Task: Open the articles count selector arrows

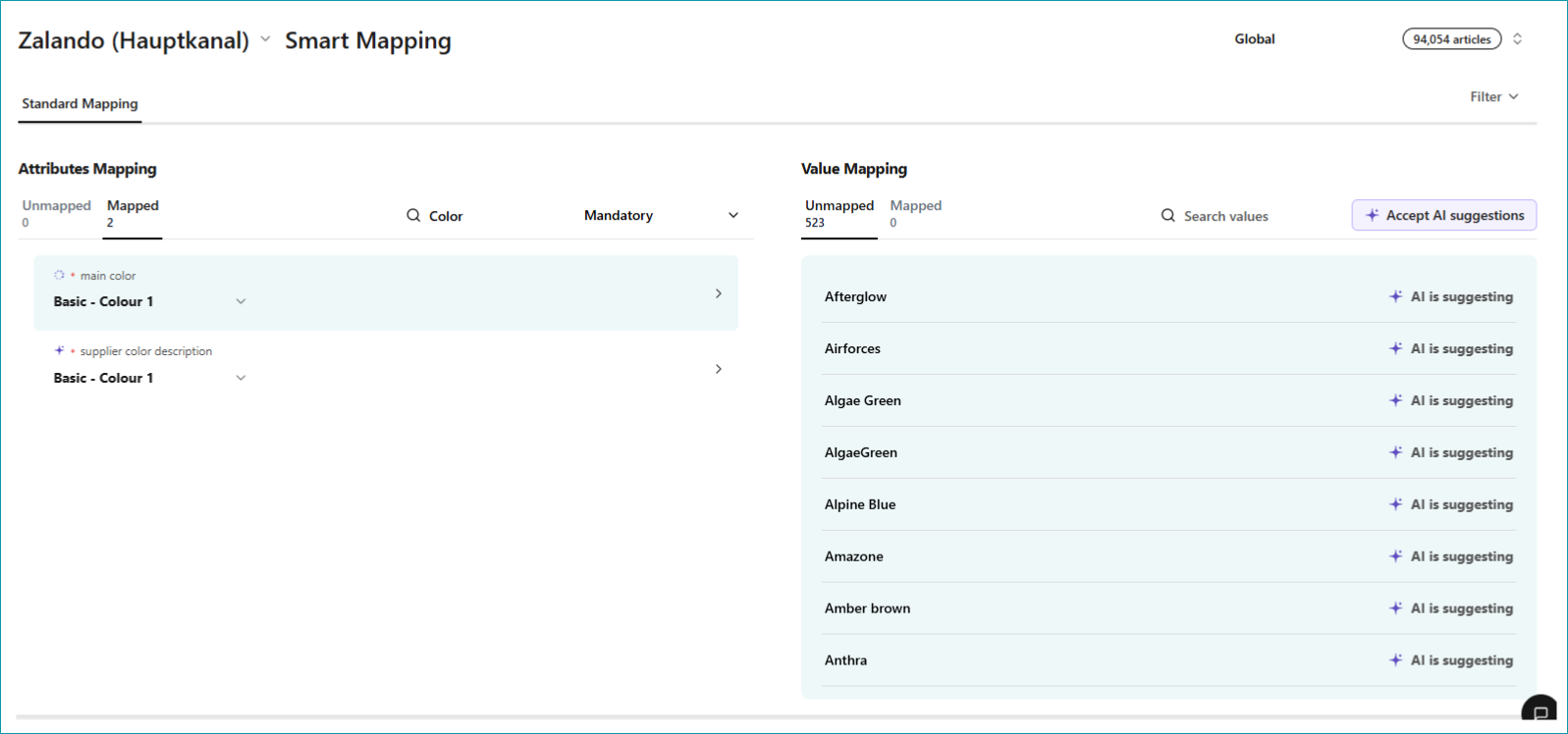Action: pos(1517,39)
